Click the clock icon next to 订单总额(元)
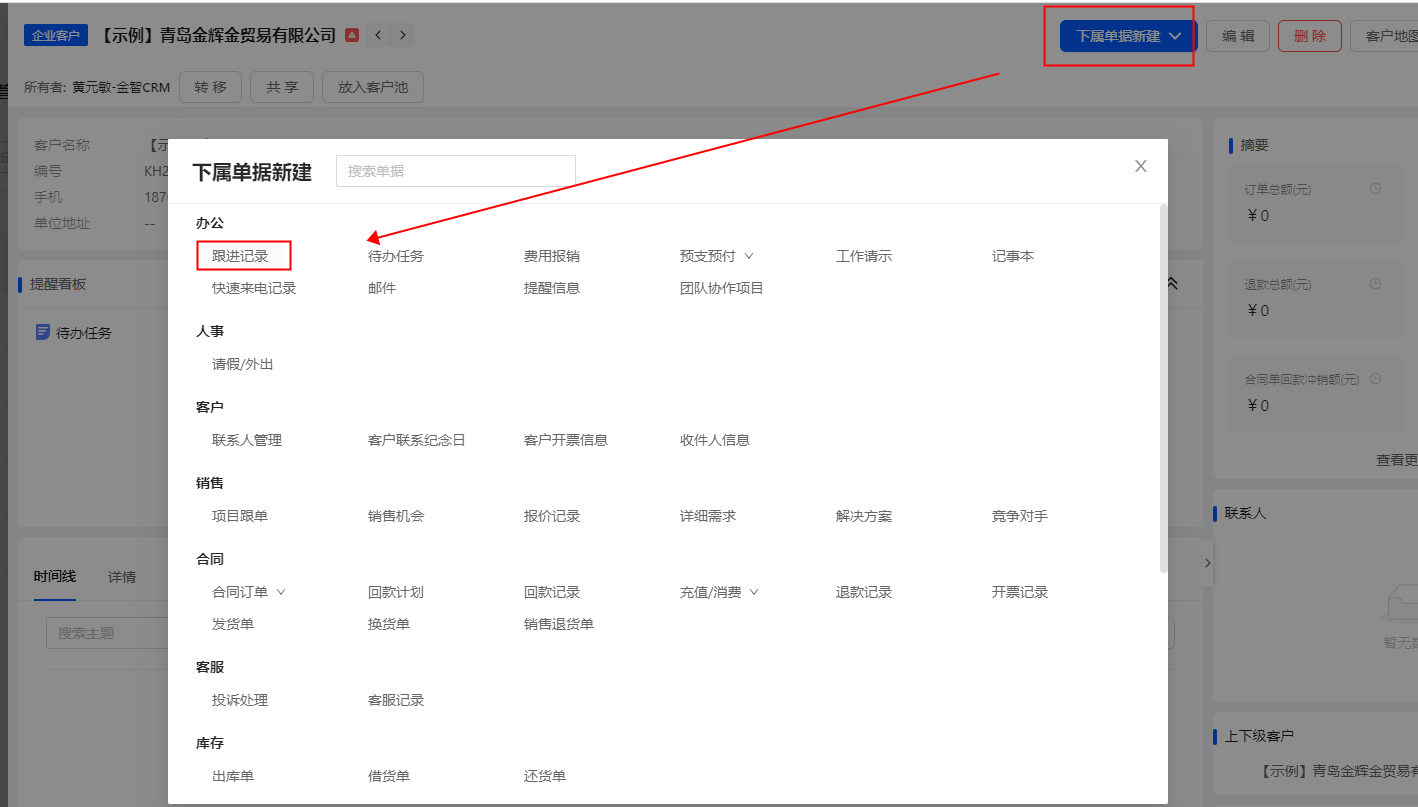This screenshot has height=807, width=1418. coord(1375,189)
